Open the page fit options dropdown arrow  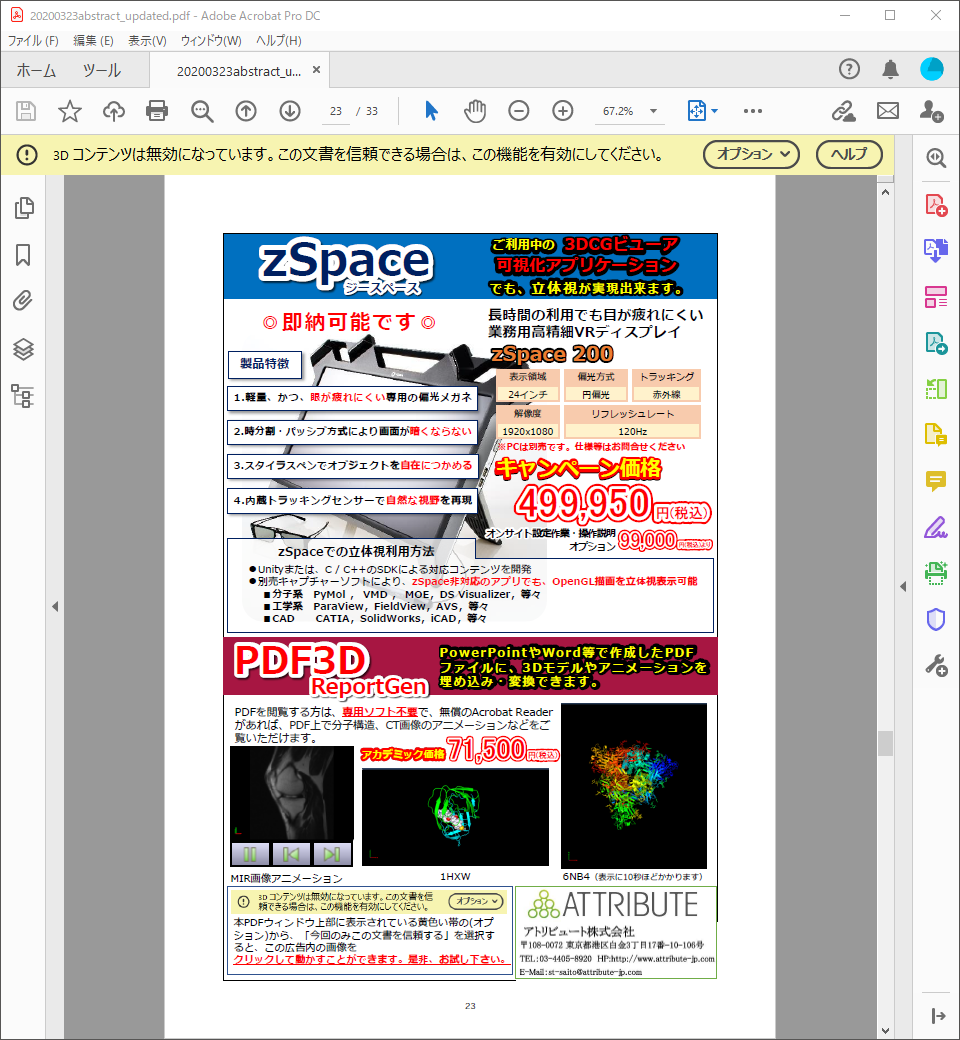(715, 111)
